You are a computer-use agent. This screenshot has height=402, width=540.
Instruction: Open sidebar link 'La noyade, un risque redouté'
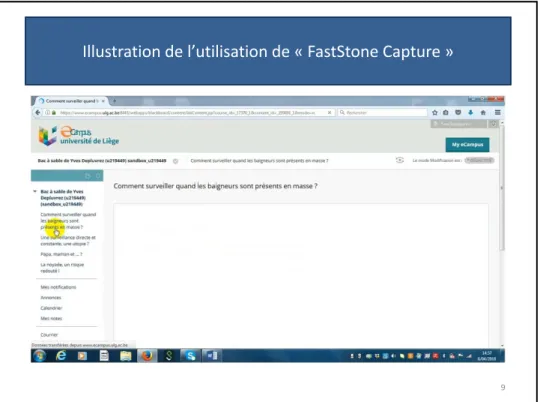coord(62,268)
